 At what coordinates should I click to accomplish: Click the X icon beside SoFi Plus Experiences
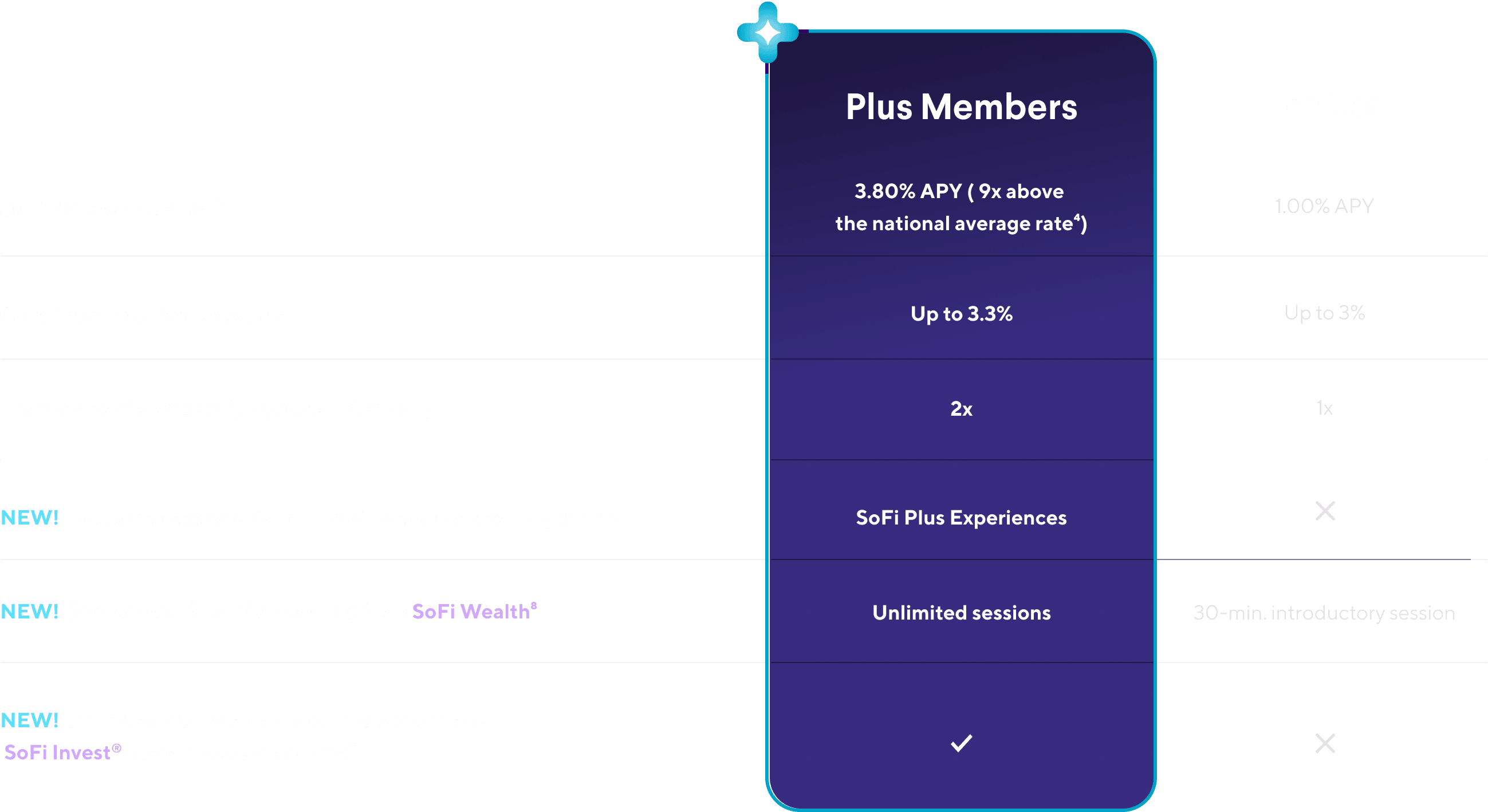click(x=1325, y=511)
